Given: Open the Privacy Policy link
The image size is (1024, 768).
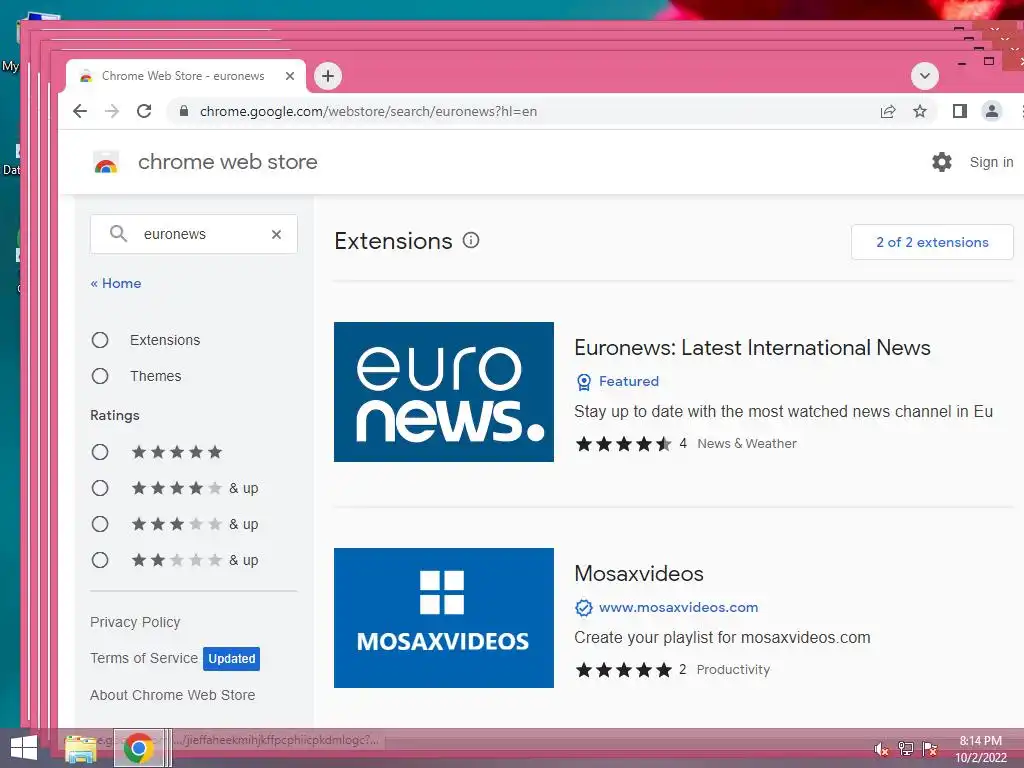Looking at the screenshot, I should 135,622.
